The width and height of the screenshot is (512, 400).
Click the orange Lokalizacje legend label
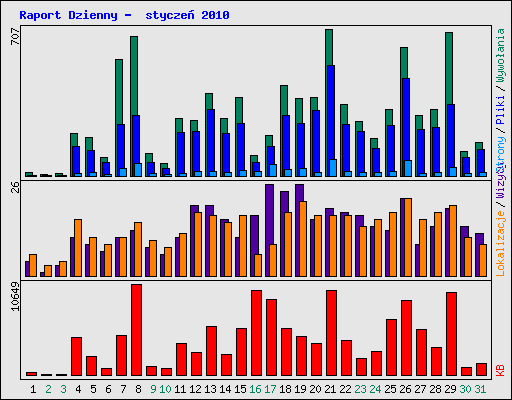point(500,243)
